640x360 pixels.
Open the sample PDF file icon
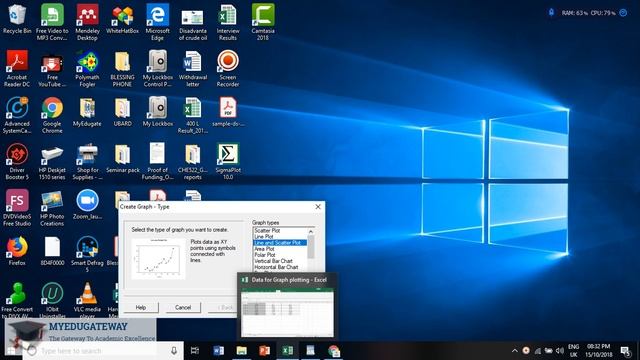point(228,112)
